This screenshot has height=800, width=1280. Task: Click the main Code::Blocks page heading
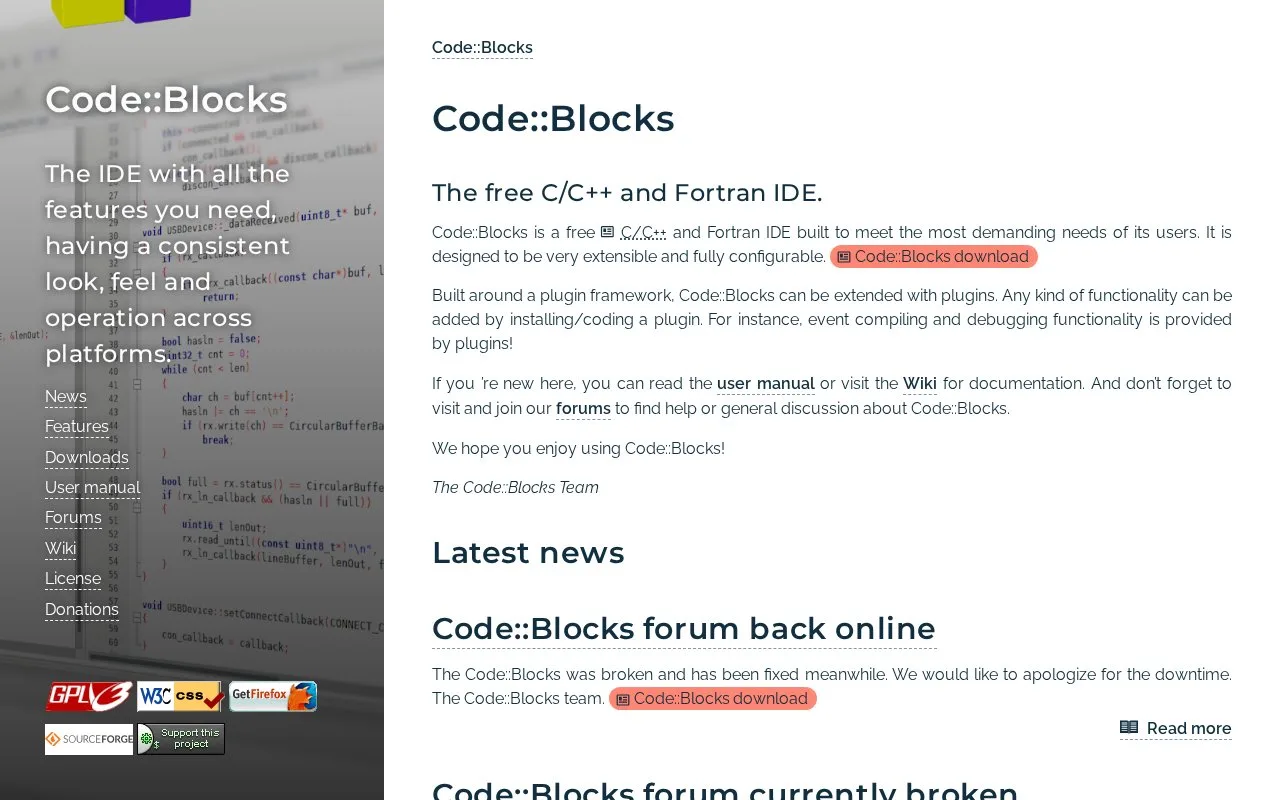pos(553,119)
